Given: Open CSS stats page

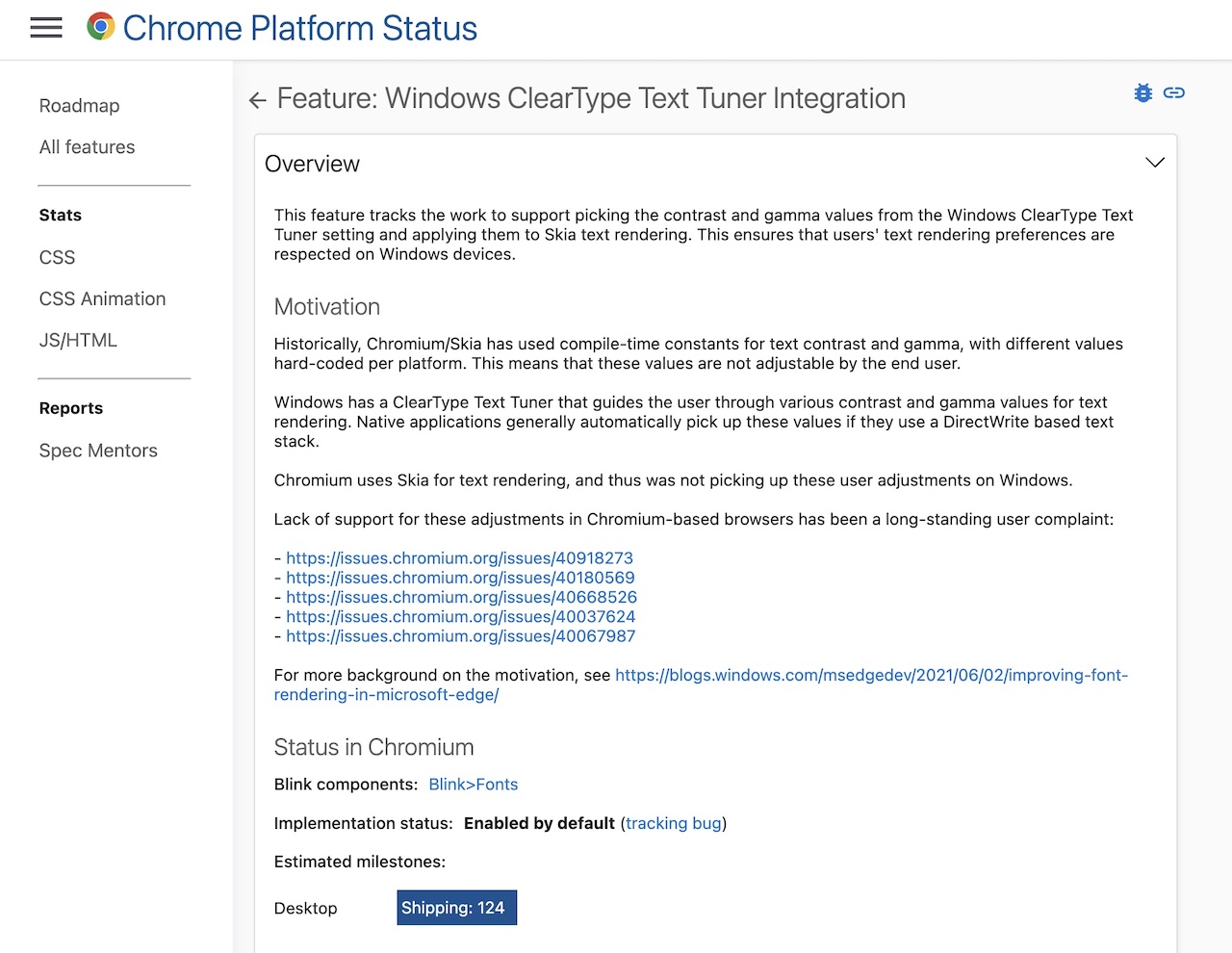Looking at the screenshot, I should click(x=58, y=258).
